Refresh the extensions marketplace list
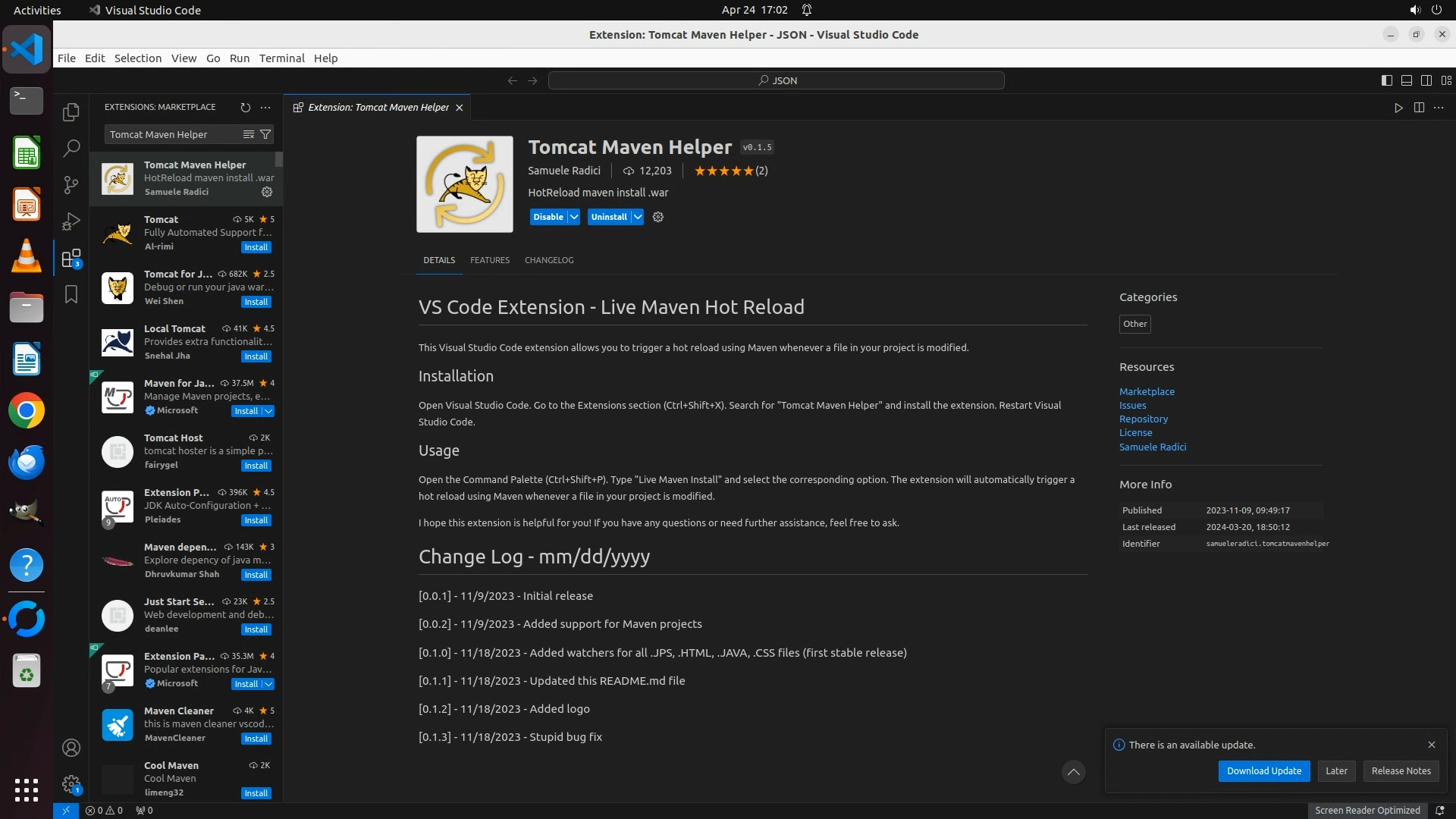 coord(245,108)
